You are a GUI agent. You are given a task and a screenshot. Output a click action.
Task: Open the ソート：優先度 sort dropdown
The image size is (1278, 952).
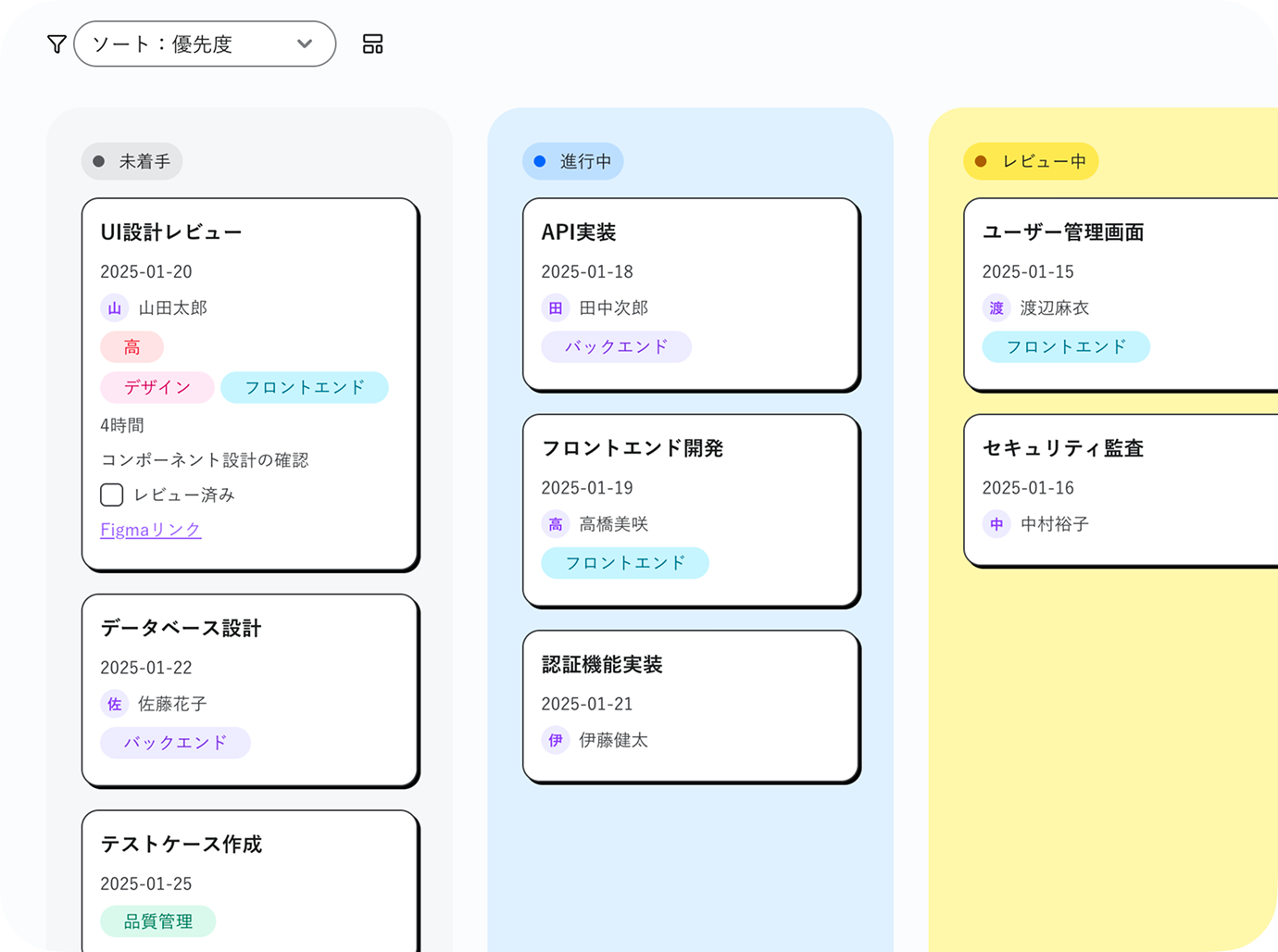click(205, 44)
